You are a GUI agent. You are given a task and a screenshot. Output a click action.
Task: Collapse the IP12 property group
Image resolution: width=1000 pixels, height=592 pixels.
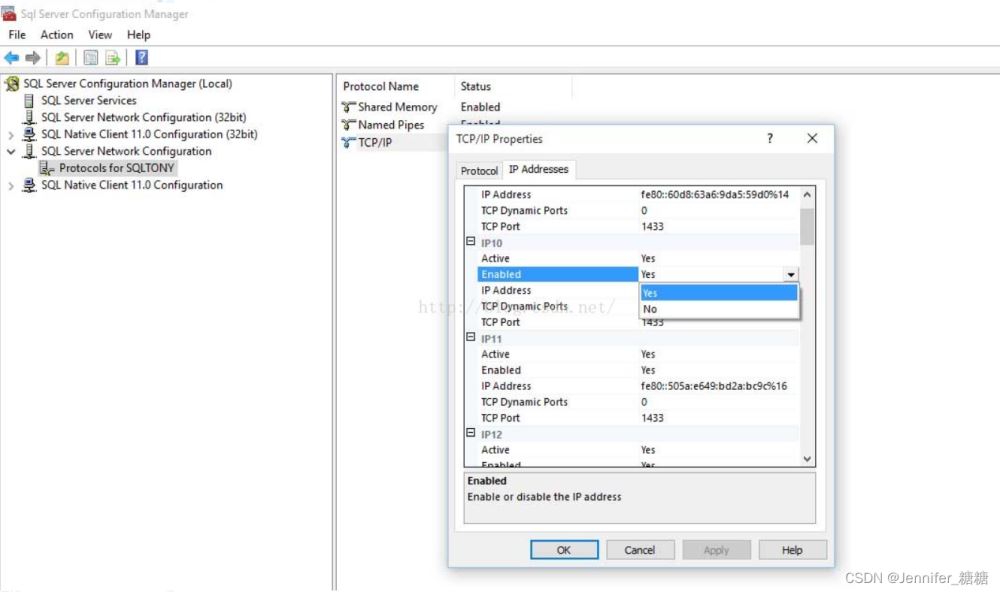(471, 433)
